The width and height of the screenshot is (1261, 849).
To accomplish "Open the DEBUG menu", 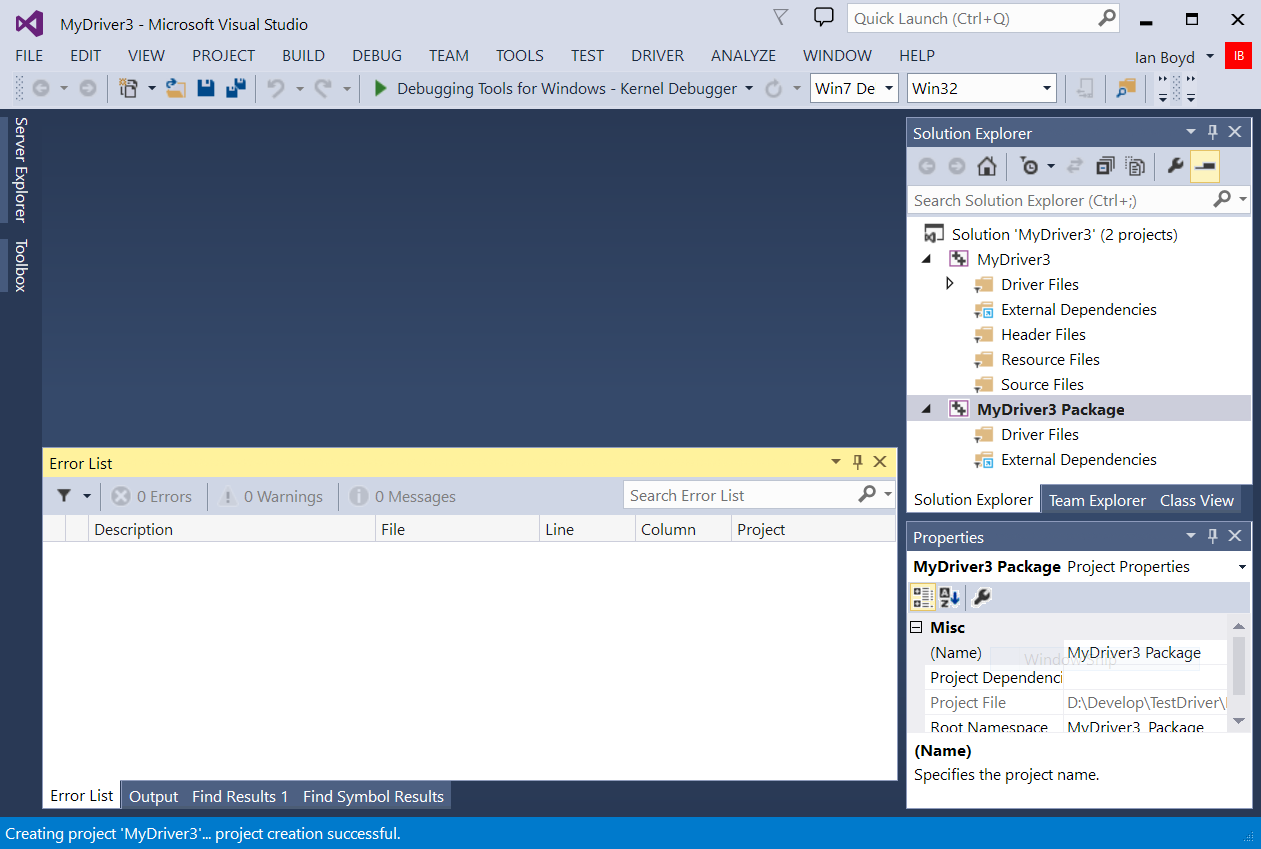I will [x=377, y=56].
